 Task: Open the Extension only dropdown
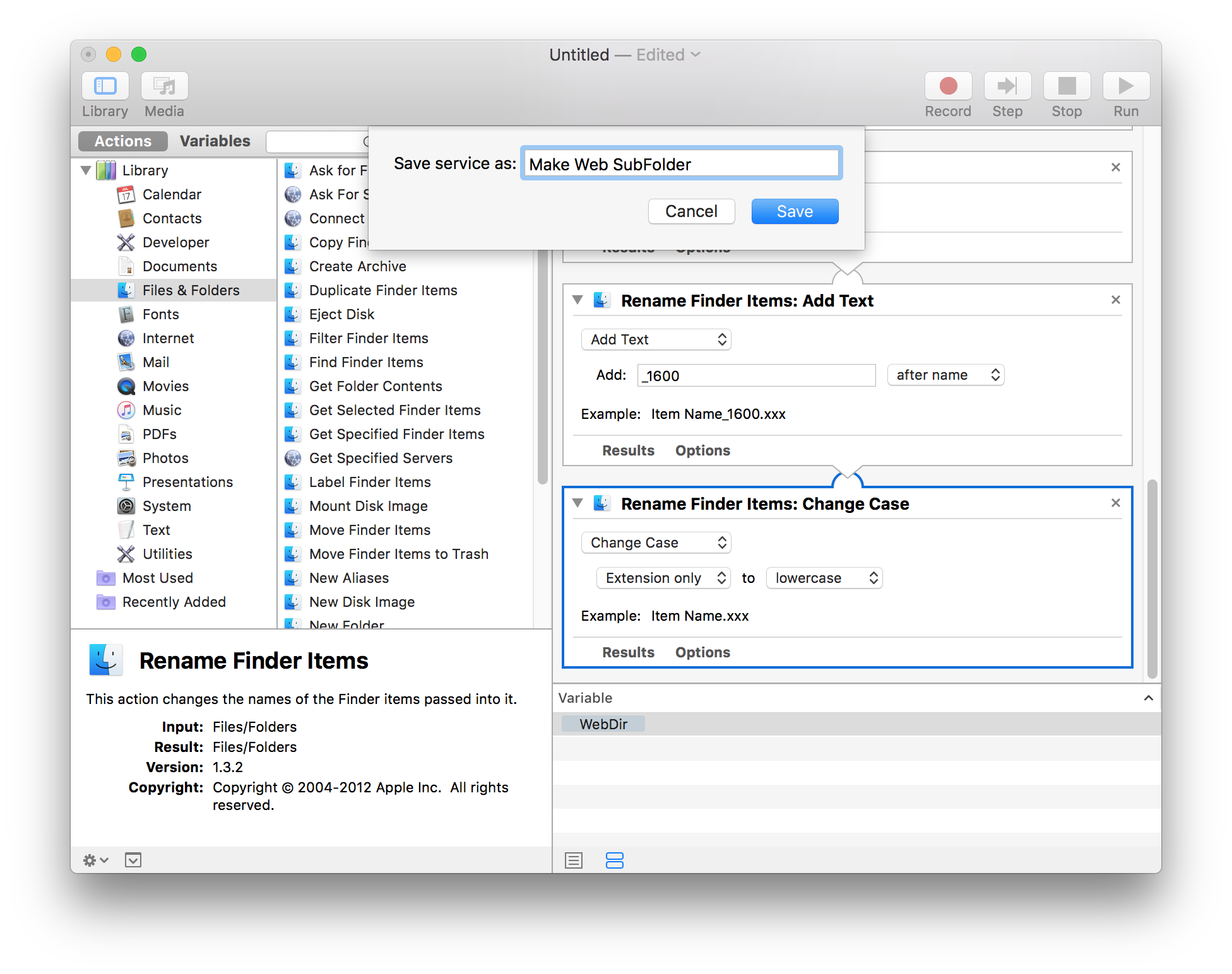pos(663,578)
